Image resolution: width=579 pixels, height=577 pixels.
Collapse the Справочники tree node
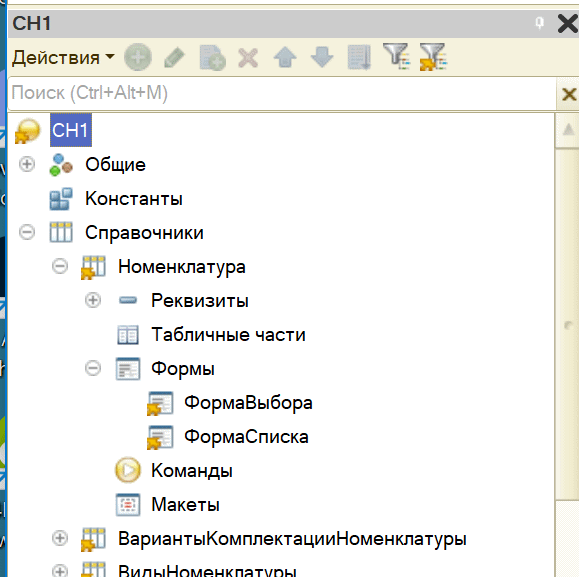[27, 232]
